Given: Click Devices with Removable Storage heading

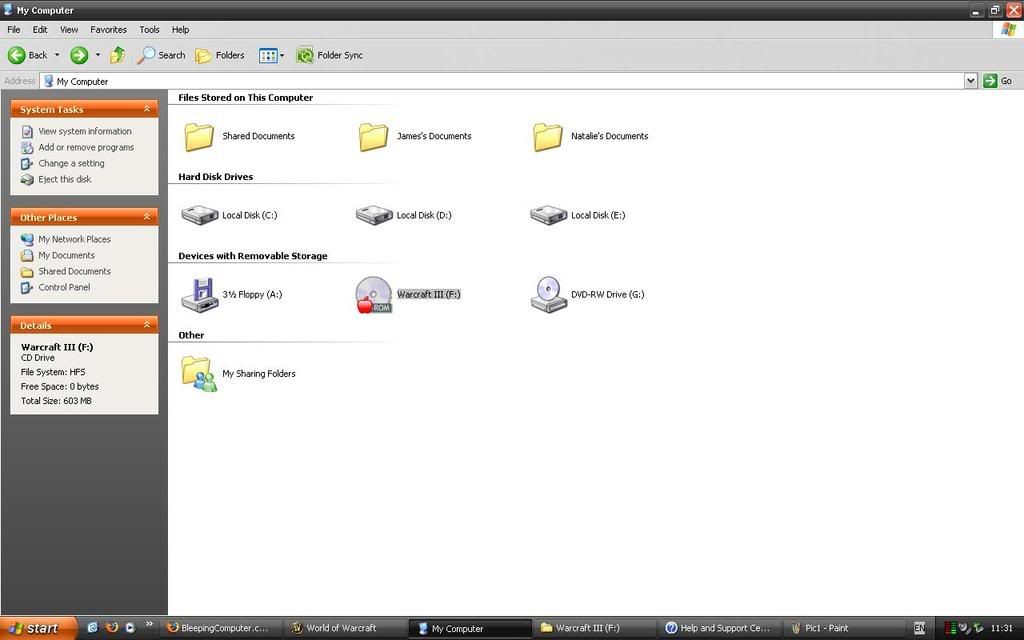Looking at the screenshot, I should click(x=253, y=256).
